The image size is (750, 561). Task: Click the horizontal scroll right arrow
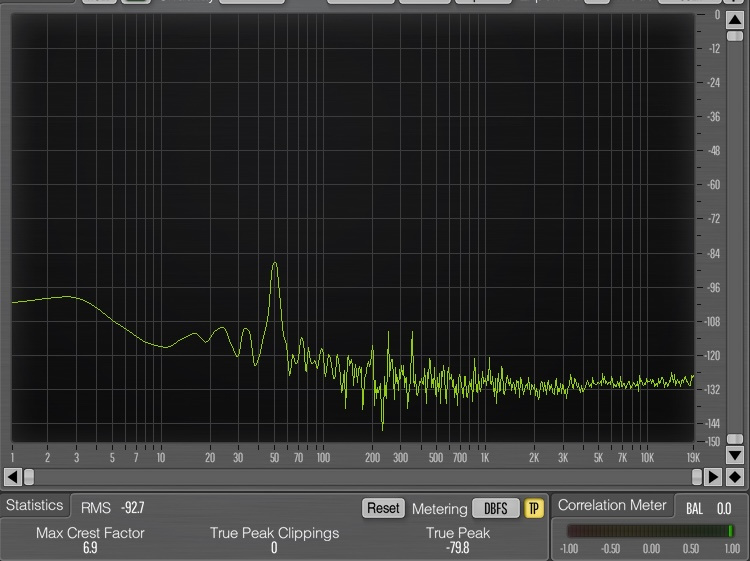(714, 477)
